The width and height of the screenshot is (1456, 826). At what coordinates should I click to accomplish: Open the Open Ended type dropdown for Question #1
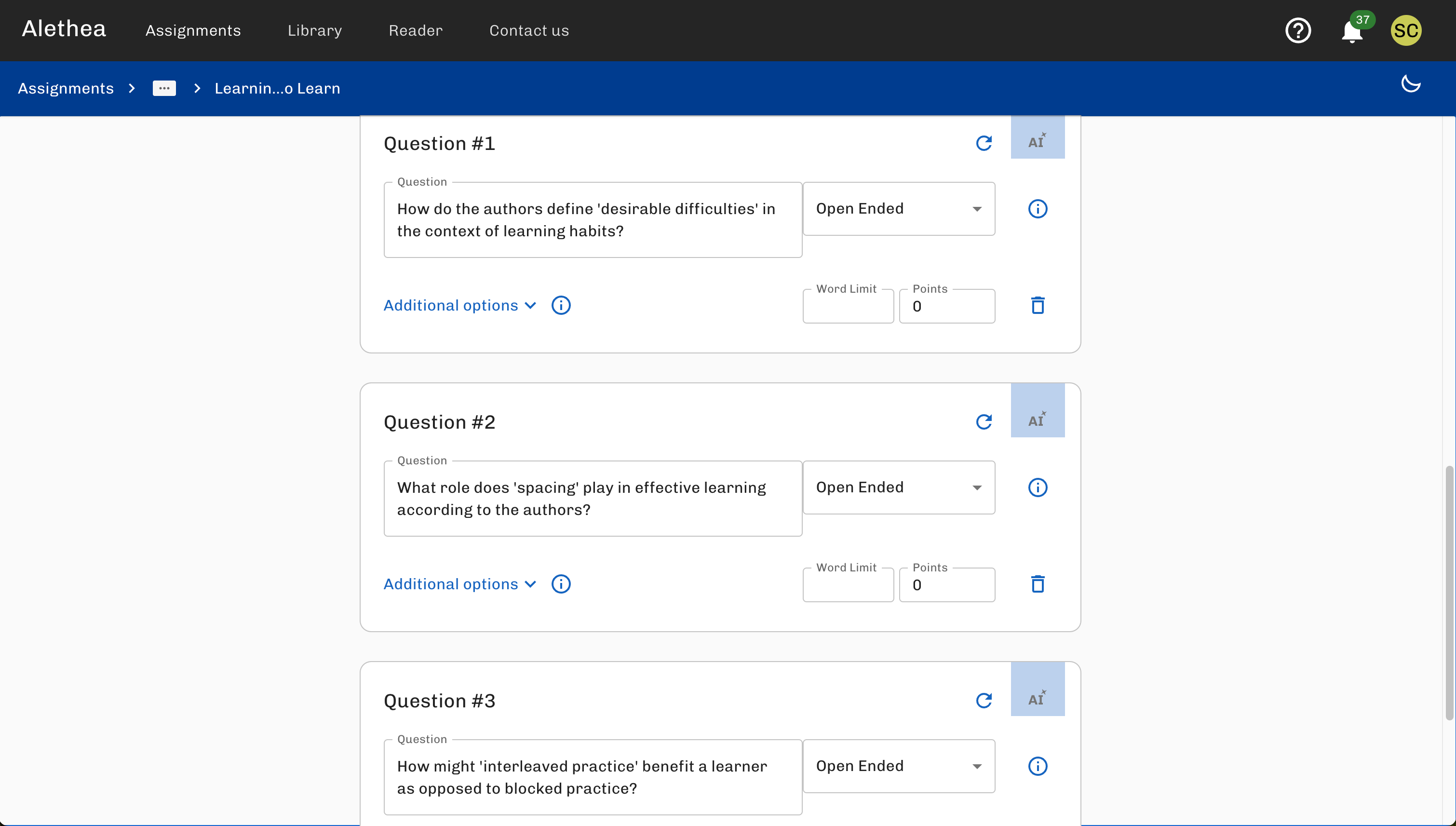pyautogui.click(x=899, y=209)
